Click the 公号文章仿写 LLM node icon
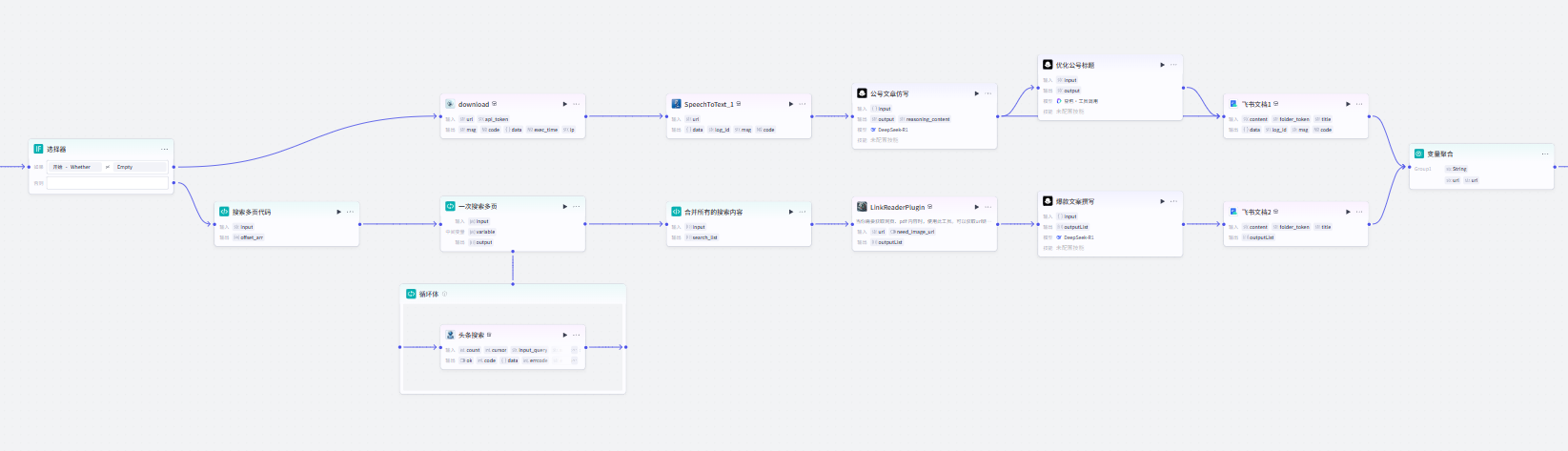 coord(862,93)
